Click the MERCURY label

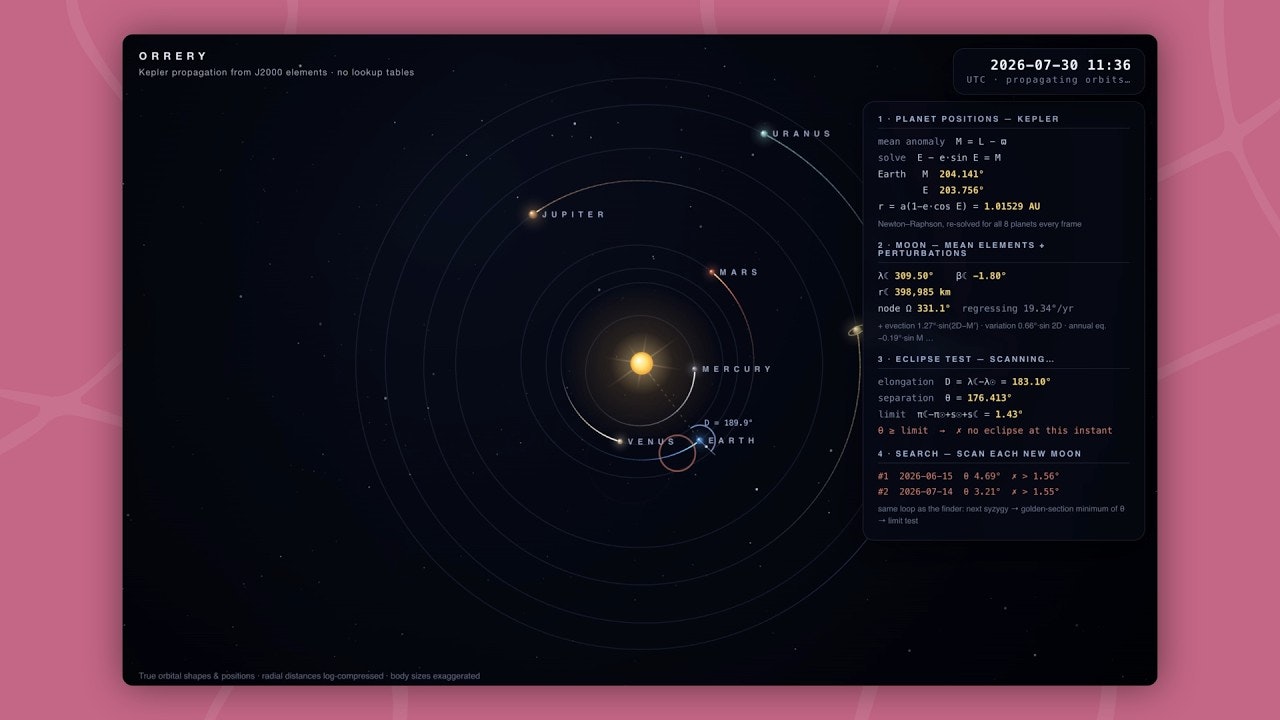pos(737,369)
